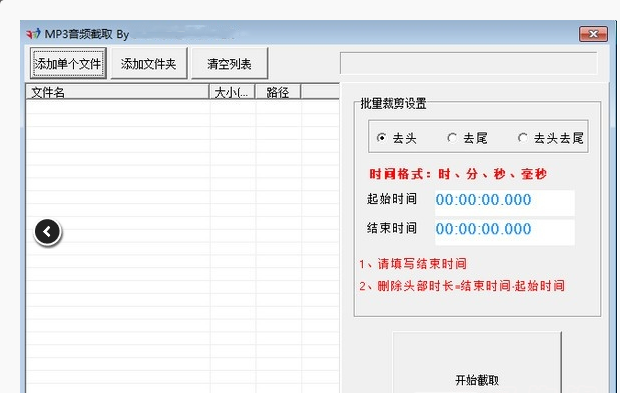Start cutting with 开始截取 button
620x393 pixels.
477,363
